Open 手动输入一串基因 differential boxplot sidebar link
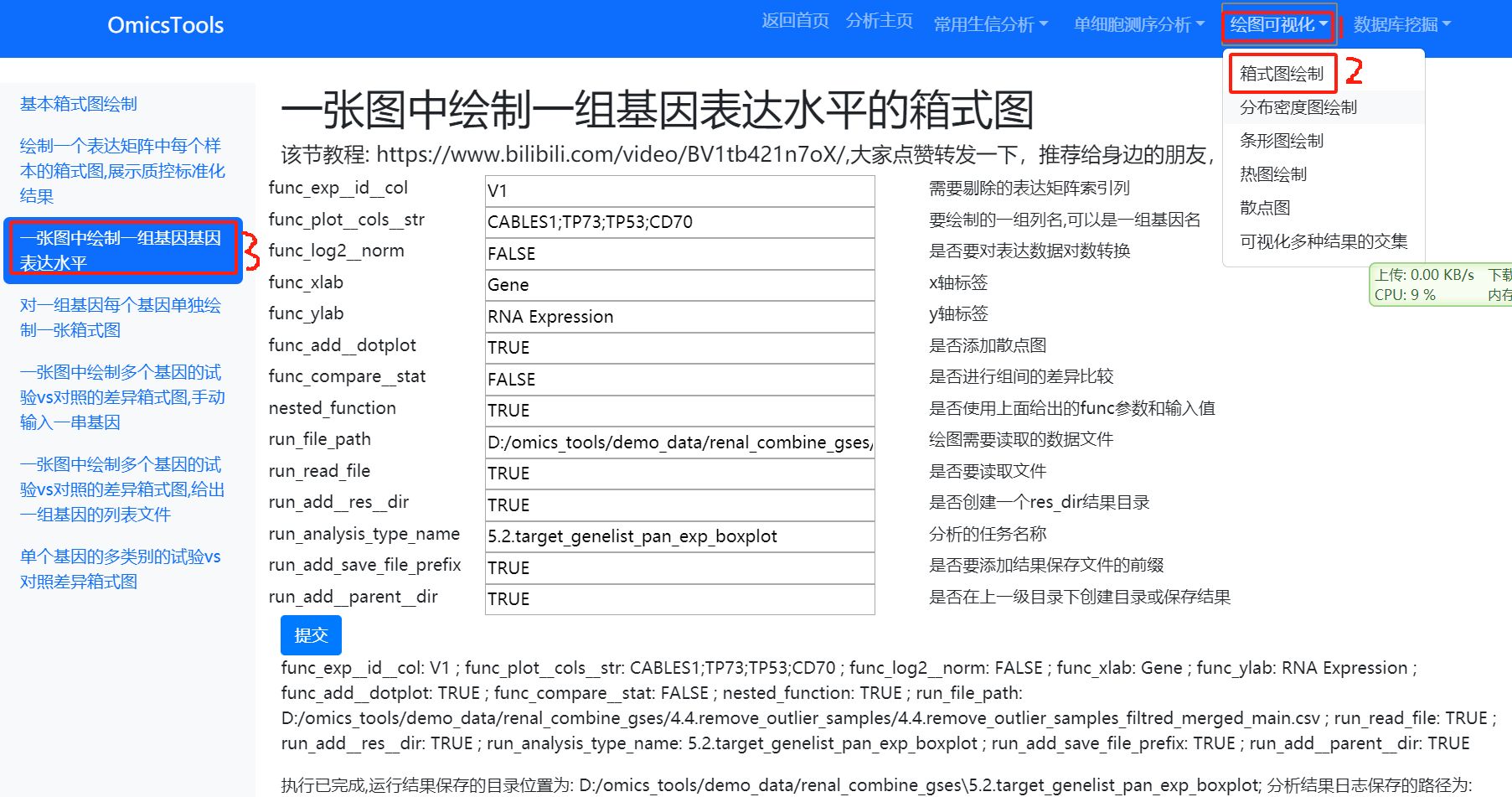The image size is (1512, 797). tap(122, 397)
